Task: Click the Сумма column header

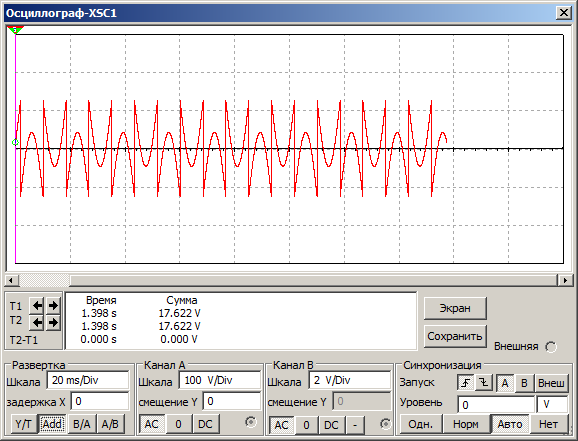Action: pos(181,300)
